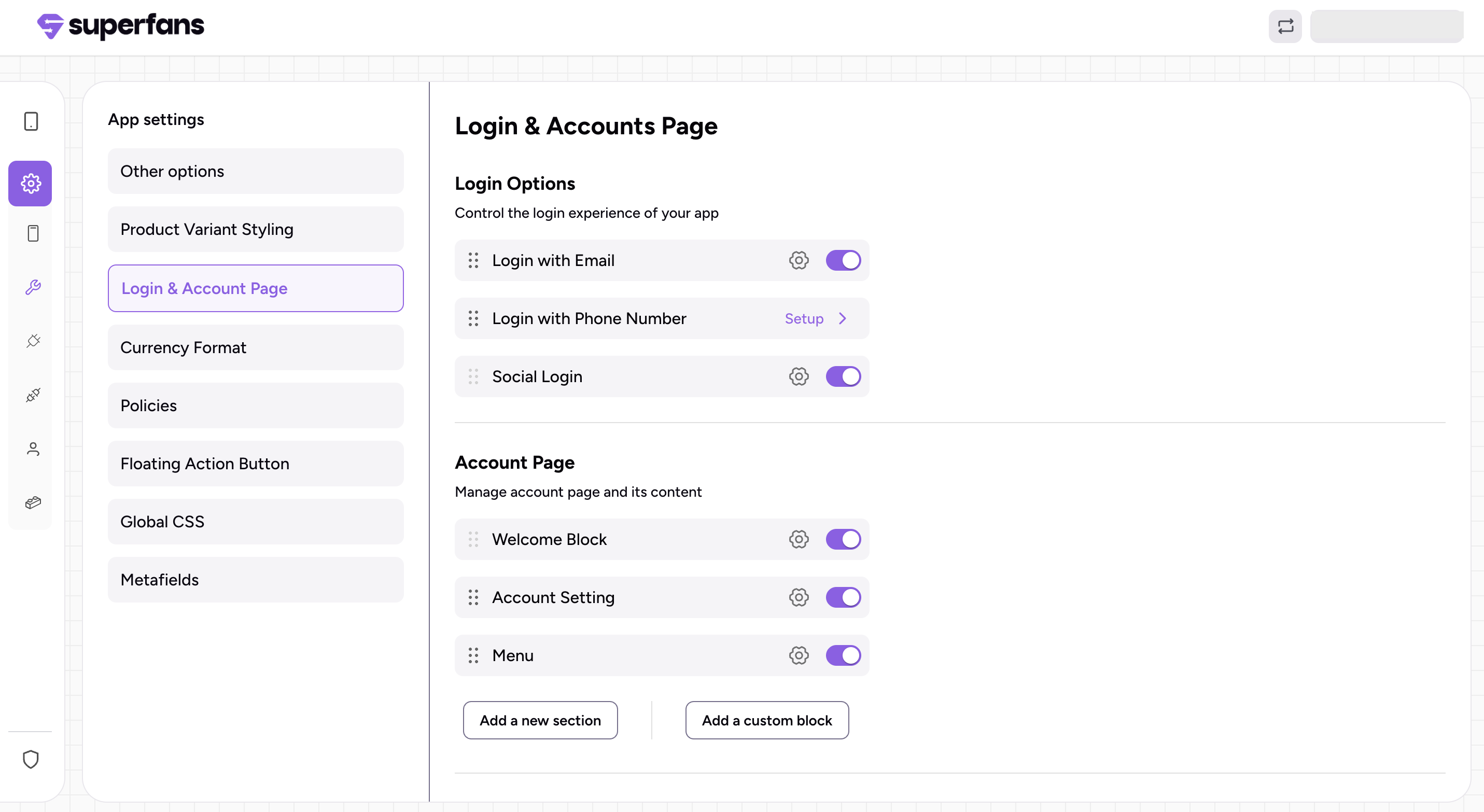The image size is (1484, 812).
Task: Open gear settings for Social Login
Action: point(799,376)
